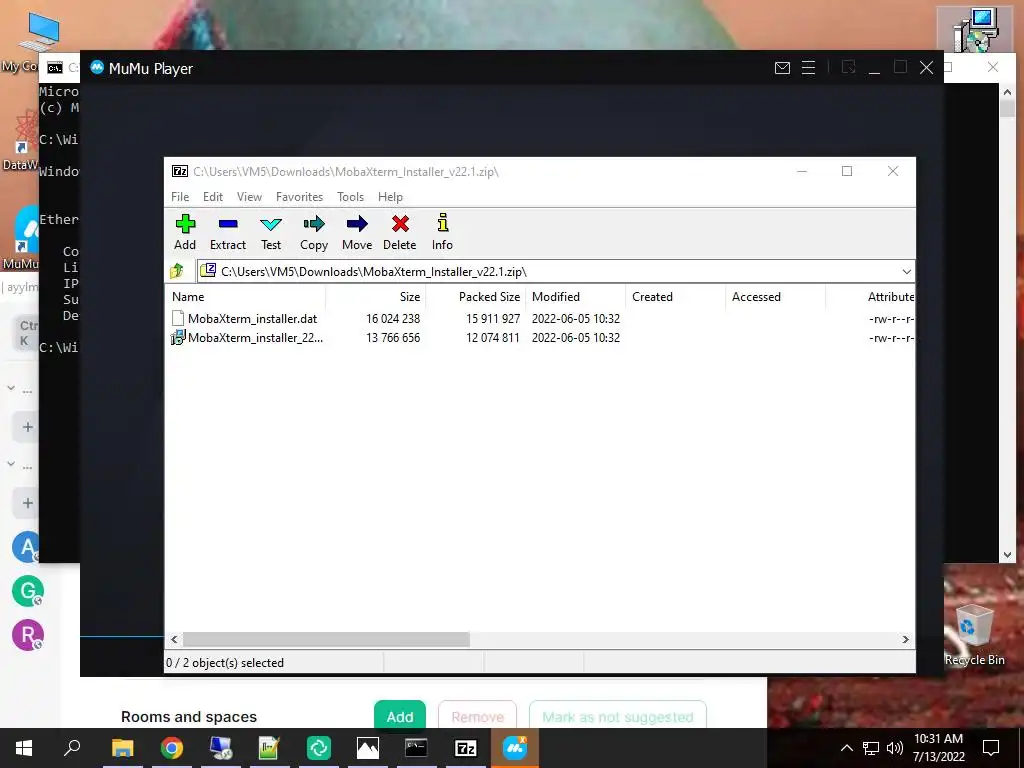The height and width of the screenshot is (768, 1024).
Task: Sort by Packed Size column header
Action: [x=475, y=296]
